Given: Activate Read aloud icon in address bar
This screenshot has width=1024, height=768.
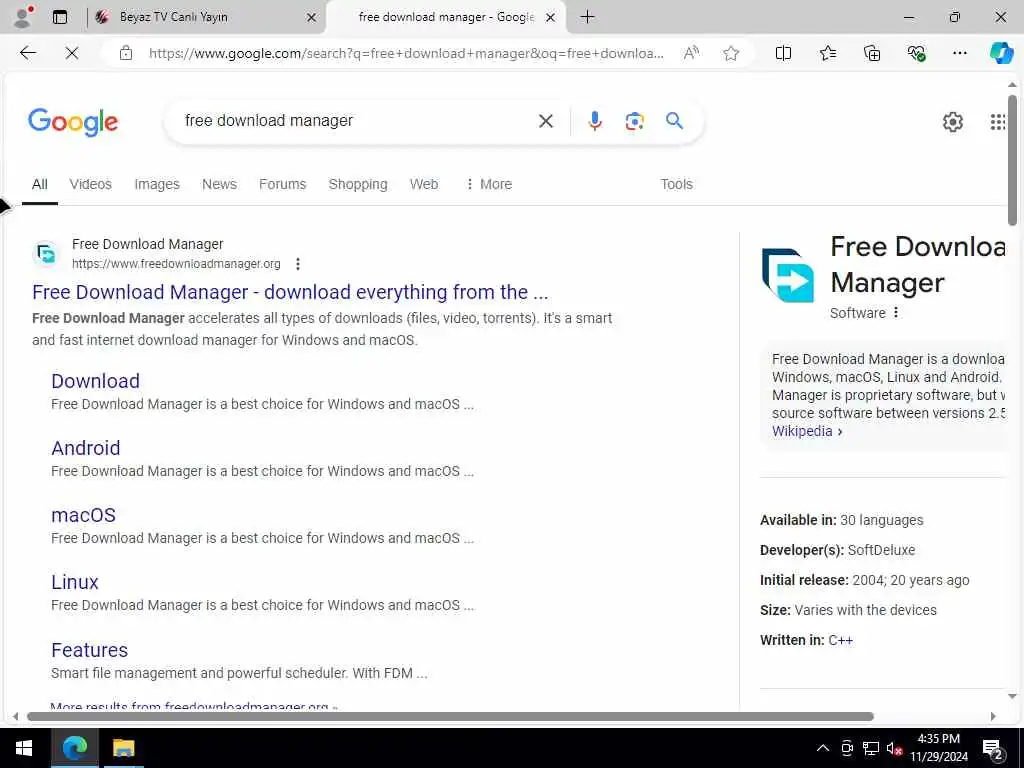Looking at the screenshot, I should pyautogui.click(x=691, y=53).
